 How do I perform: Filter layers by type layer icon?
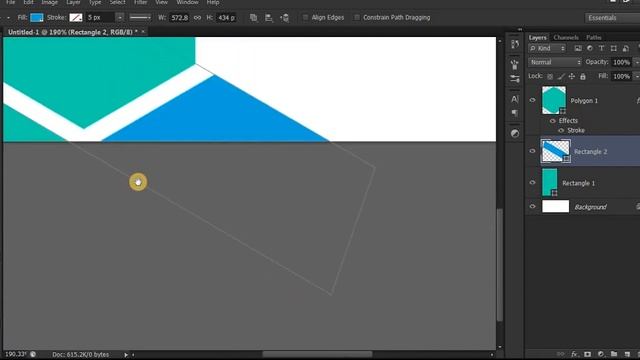[602, 48]
